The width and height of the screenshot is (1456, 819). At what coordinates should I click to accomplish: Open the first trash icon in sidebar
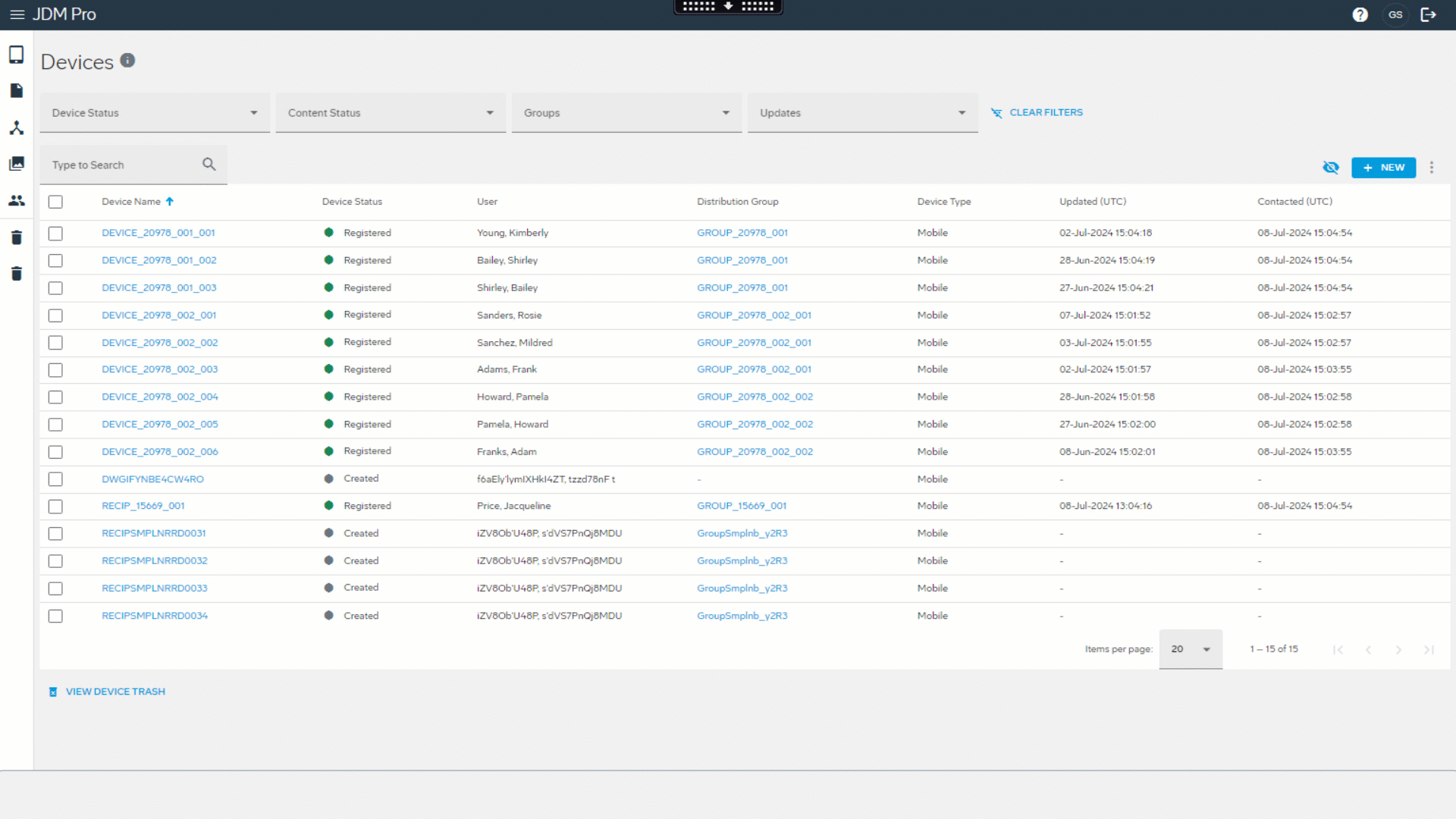pos(17,237)
